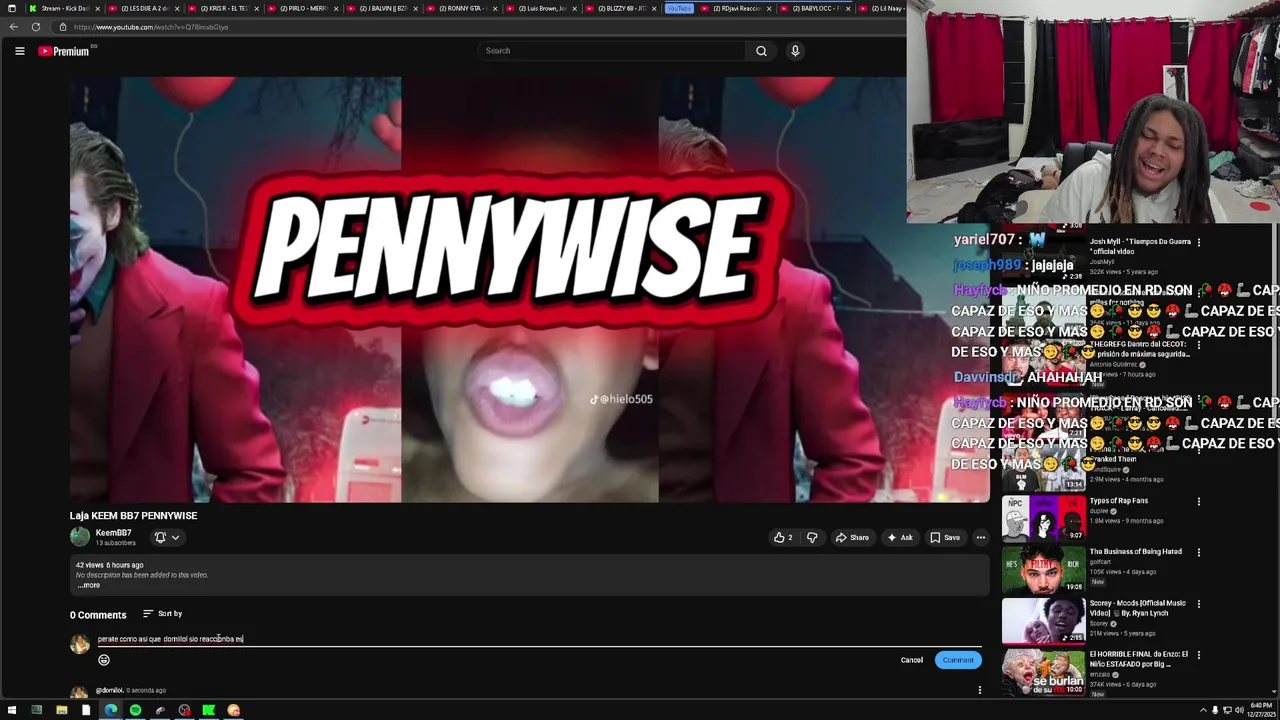Viewport: 1280px width, 720px height.
Task: Open the El HORRIBLE FINAL de Enzo thumbnail
Action: coord(1043,672)
